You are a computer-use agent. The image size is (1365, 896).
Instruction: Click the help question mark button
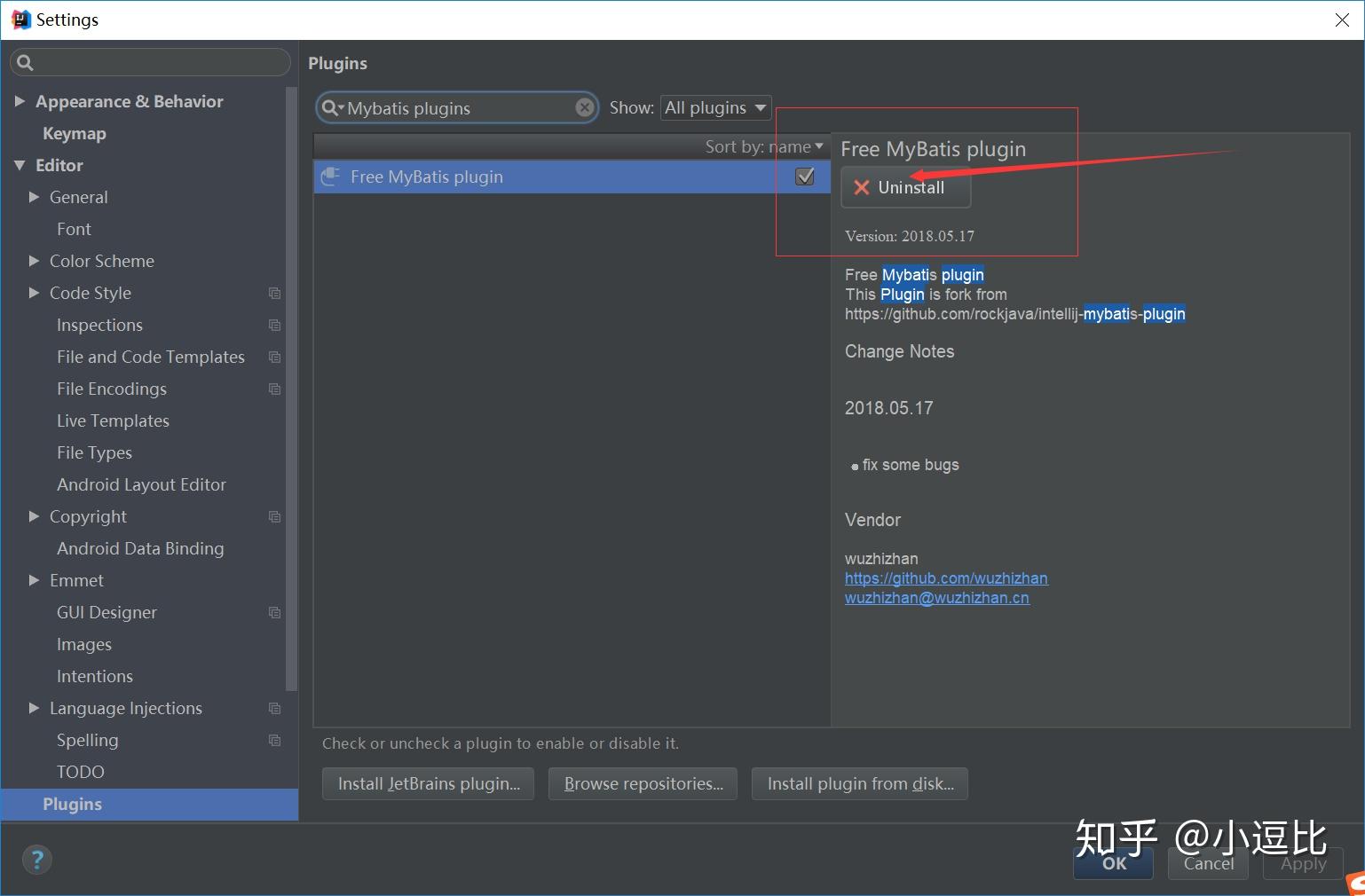[36, 859]
